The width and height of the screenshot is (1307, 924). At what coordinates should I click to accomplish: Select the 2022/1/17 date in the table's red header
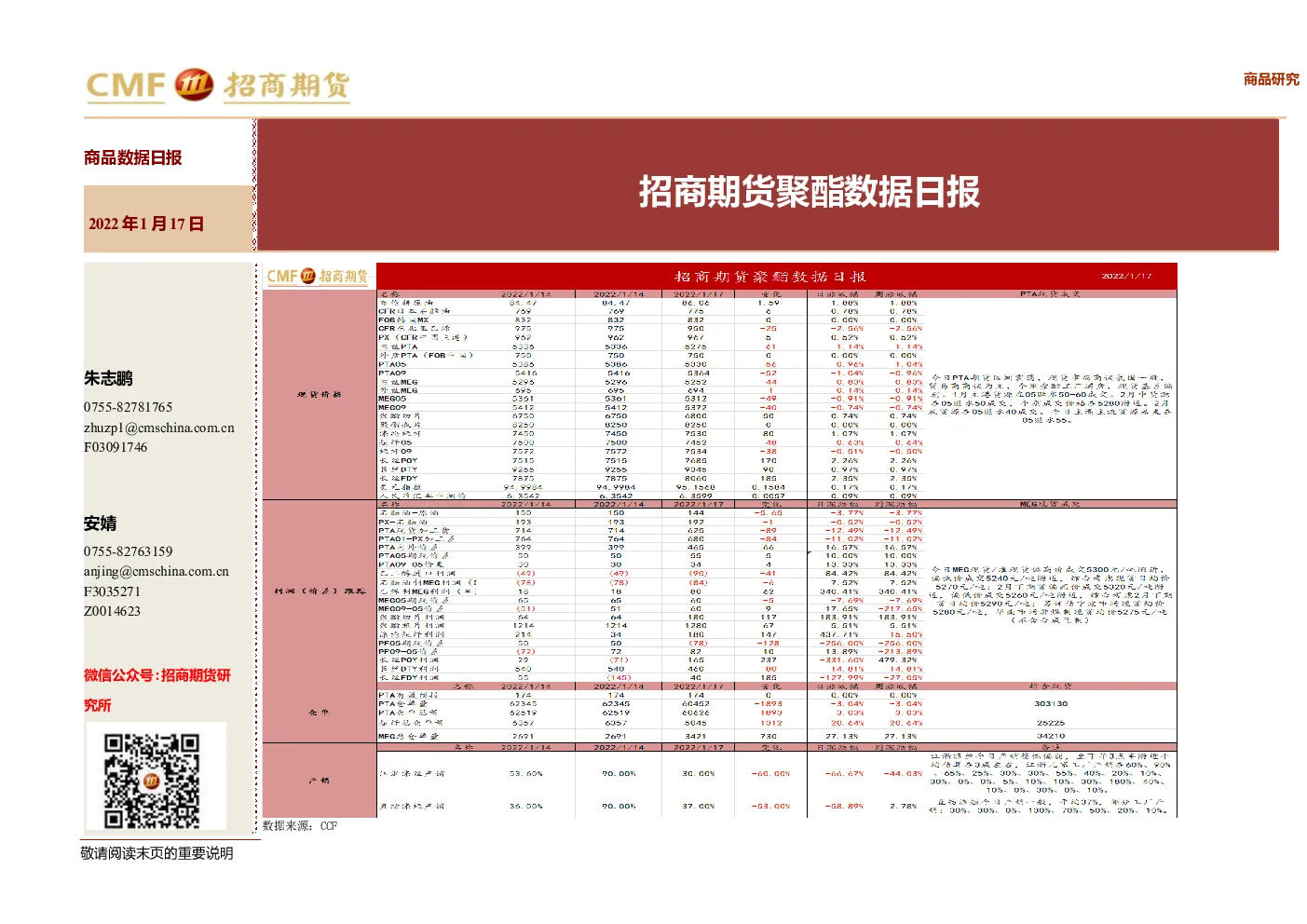[x=1126, y=276]
